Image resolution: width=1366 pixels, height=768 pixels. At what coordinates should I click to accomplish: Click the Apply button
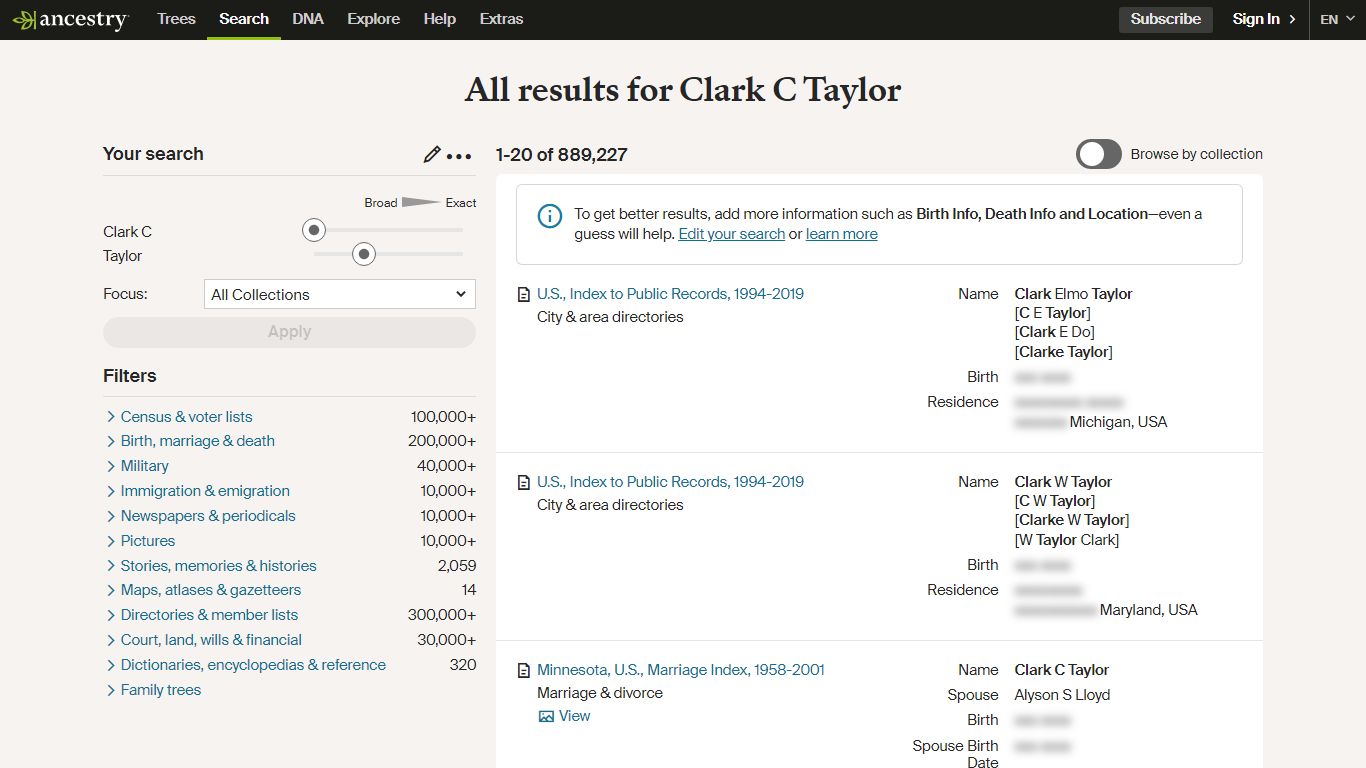coord(289,332)
